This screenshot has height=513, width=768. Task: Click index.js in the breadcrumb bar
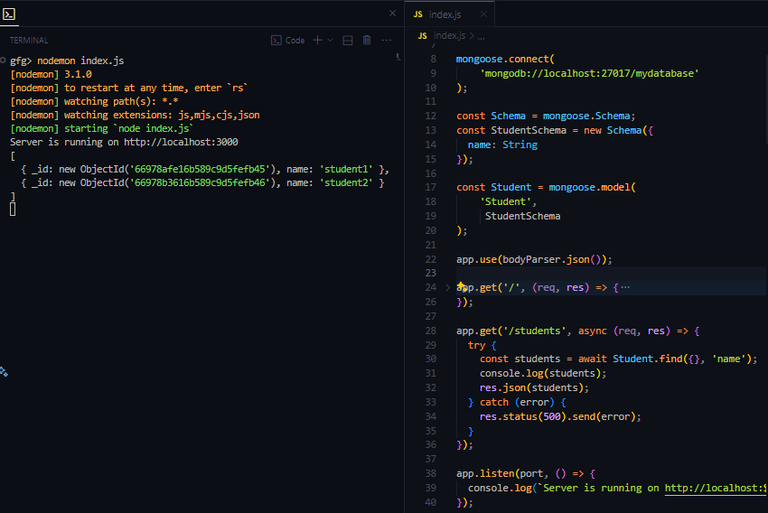[x=450, y=36]
